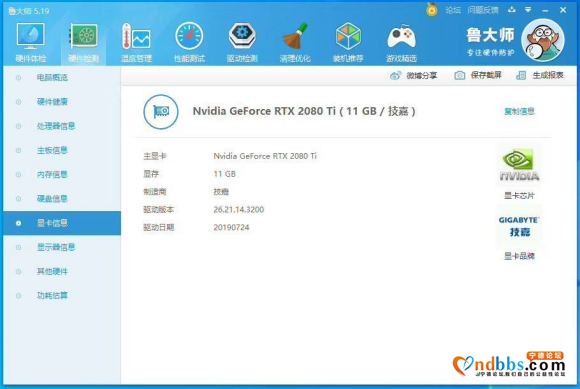Click the NVIDIA 显卡芯片 logo
This screenshot has width=580, height=389.
pyautogui.click(x=519, y=165)
